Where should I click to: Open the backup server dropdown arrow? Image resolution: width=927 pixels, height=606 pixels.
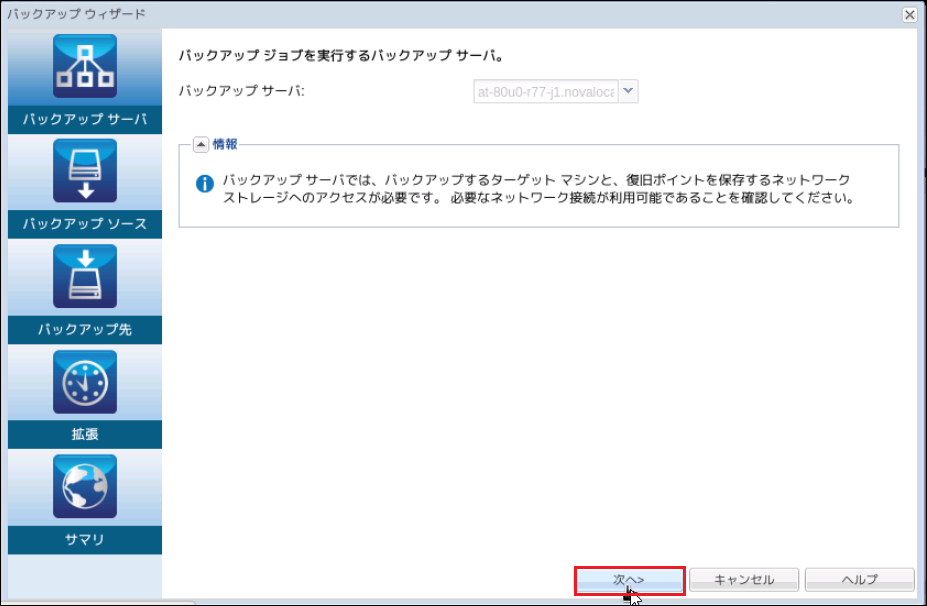628,92
